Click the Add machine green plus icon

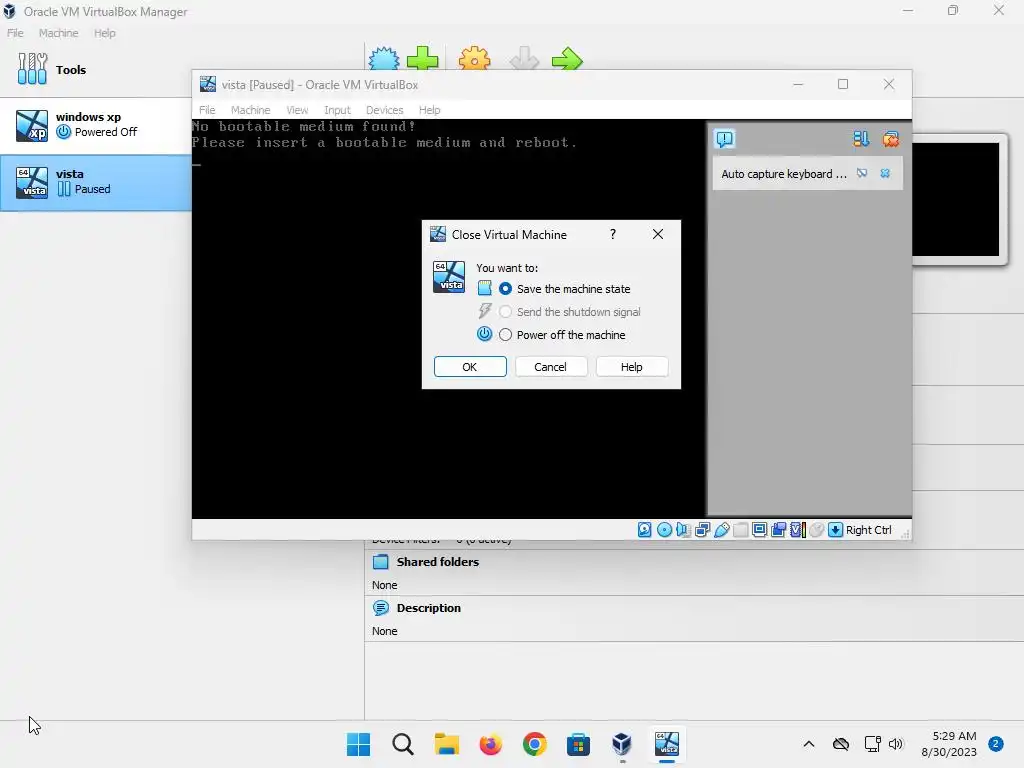pos(423,59)
